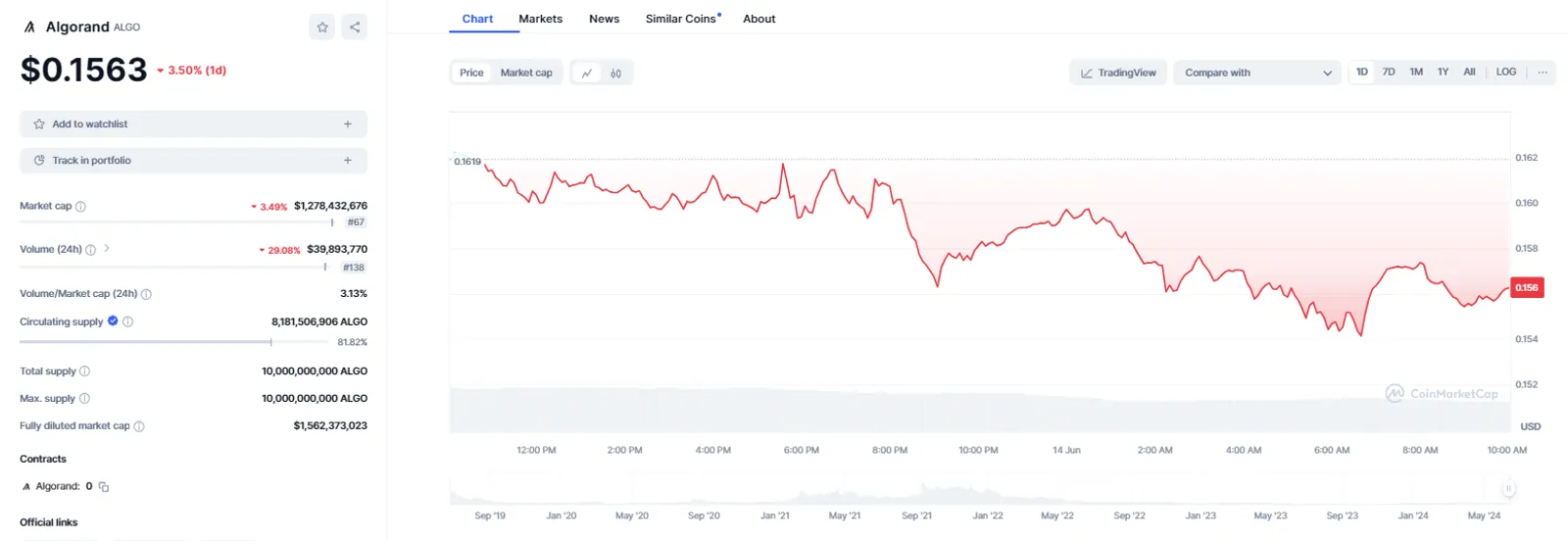Click the $1,562,373,023 diluted cap value

330,425
